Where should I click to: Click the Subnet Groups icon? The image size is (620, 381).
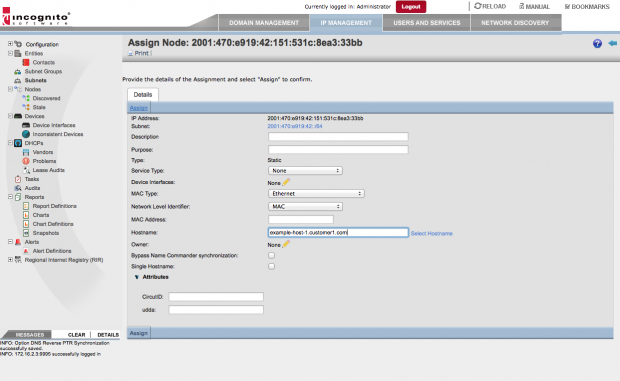[x=18, y=72]
